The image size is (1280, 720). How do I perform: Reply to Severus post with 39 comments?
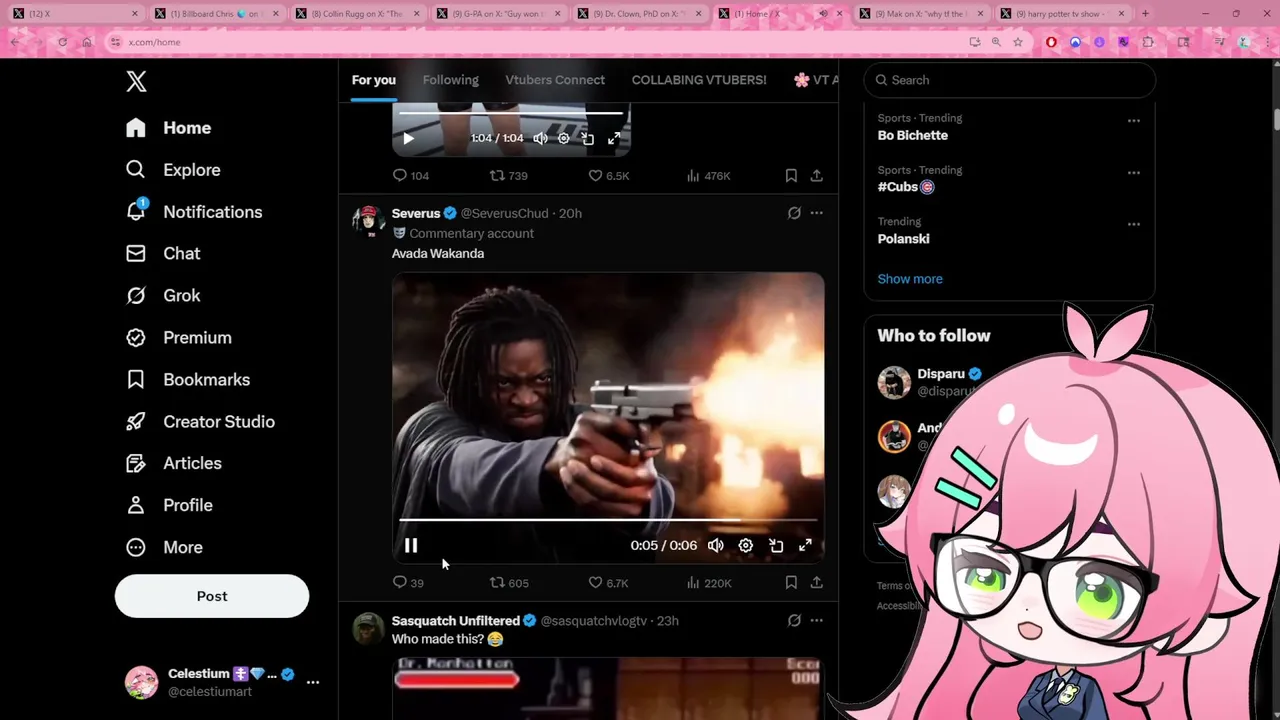tap(408, 583)
